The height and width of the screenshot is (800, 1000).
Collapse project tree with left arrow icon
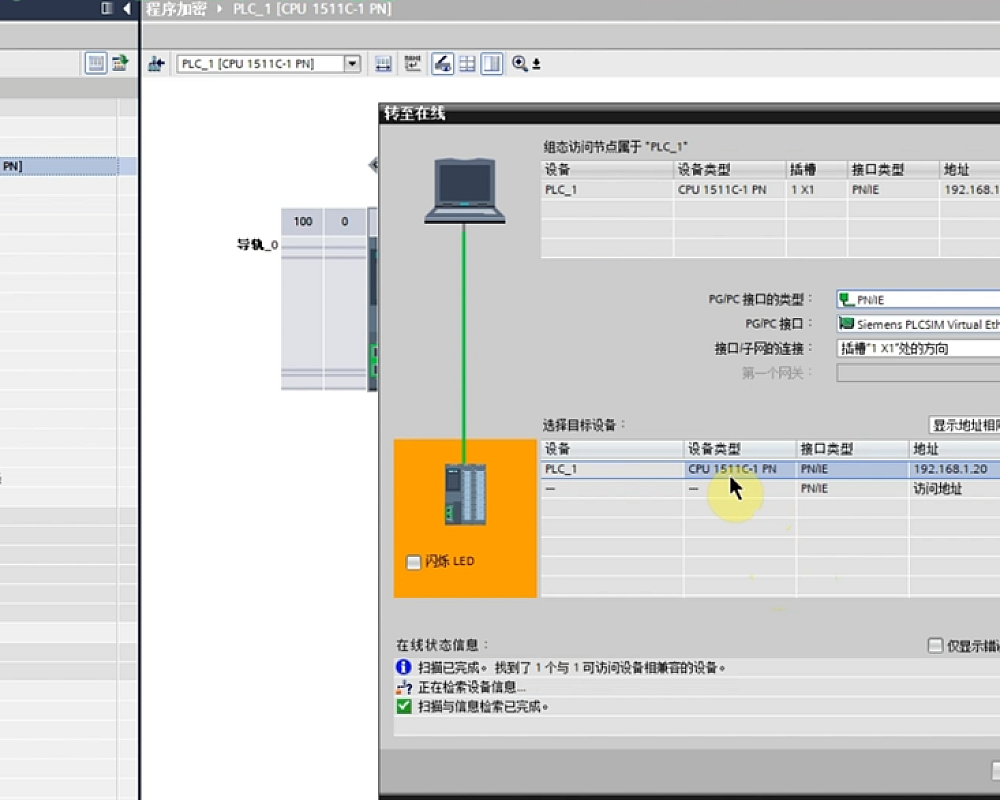pyautogui.click(x=126, y=9)
